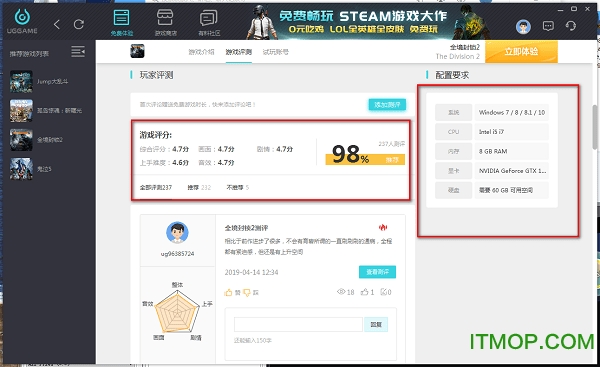The height and width of the screenshot is (367, 600).
Task: Go back with the left arrow icon
Action: [x=57, y=25]
